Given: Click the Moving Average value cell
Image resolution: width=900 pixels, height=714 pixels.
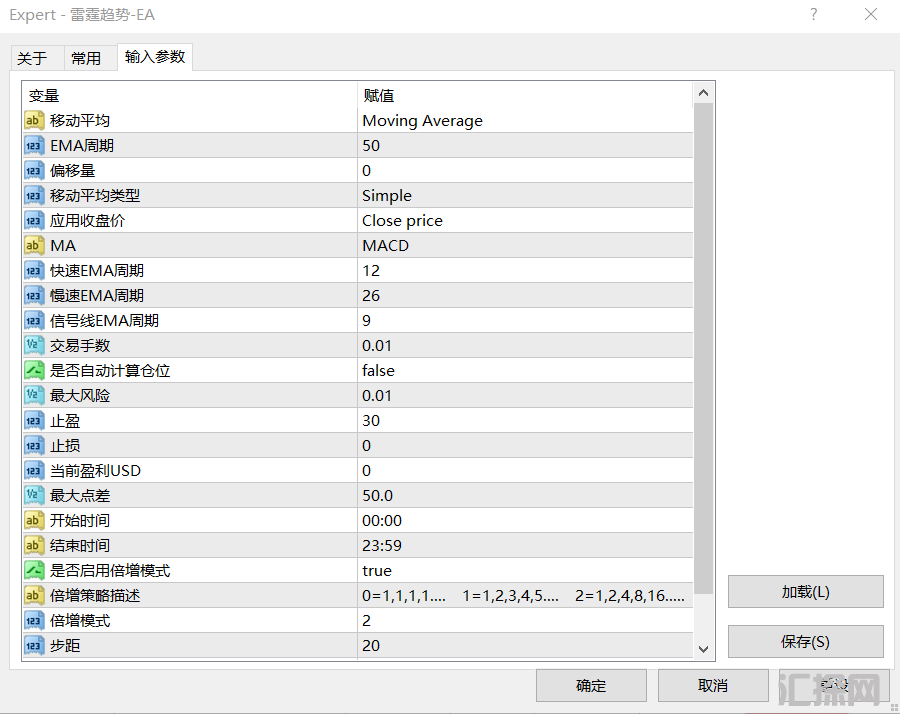Looking at the screenshot, I should (525, 121).
